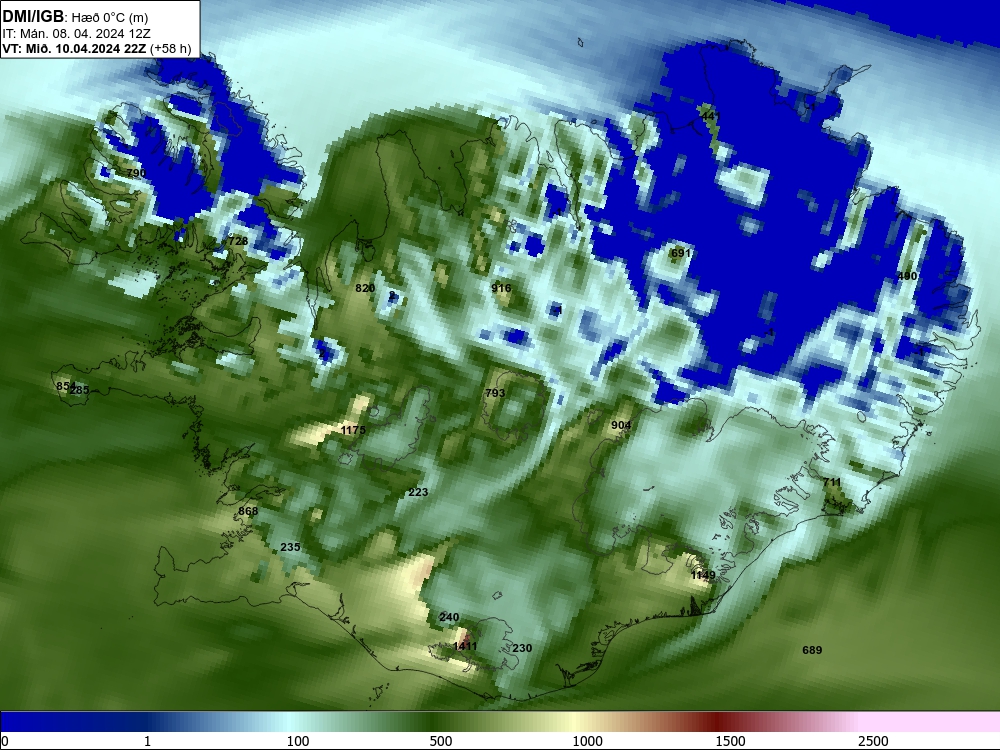Click the 0 label at color scale start
Screen dimensions: 1000x750
pyautogui.click(x=5, y=741)
